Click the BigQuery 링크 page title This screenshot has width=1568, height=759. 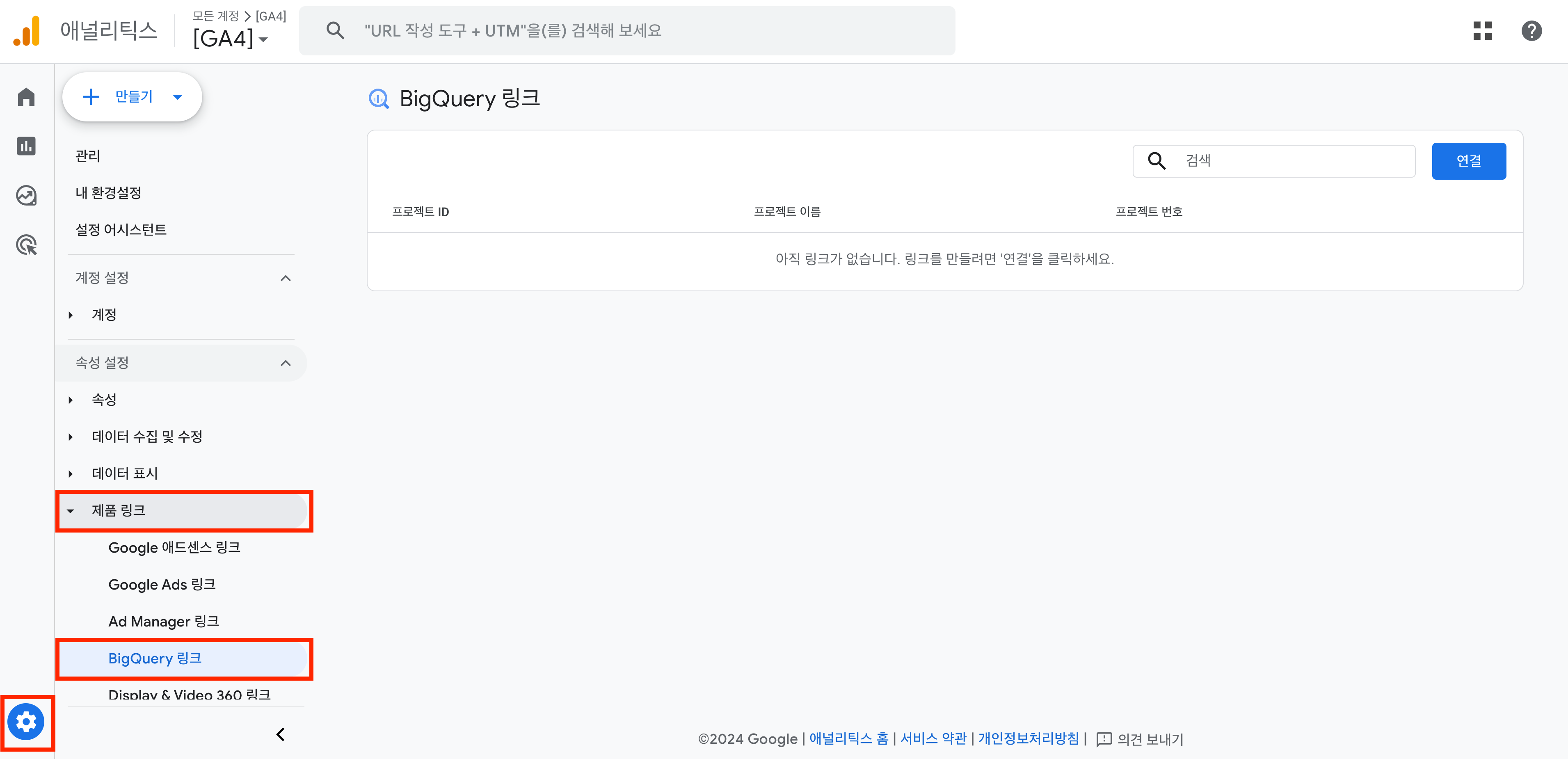tap(469, 98)
